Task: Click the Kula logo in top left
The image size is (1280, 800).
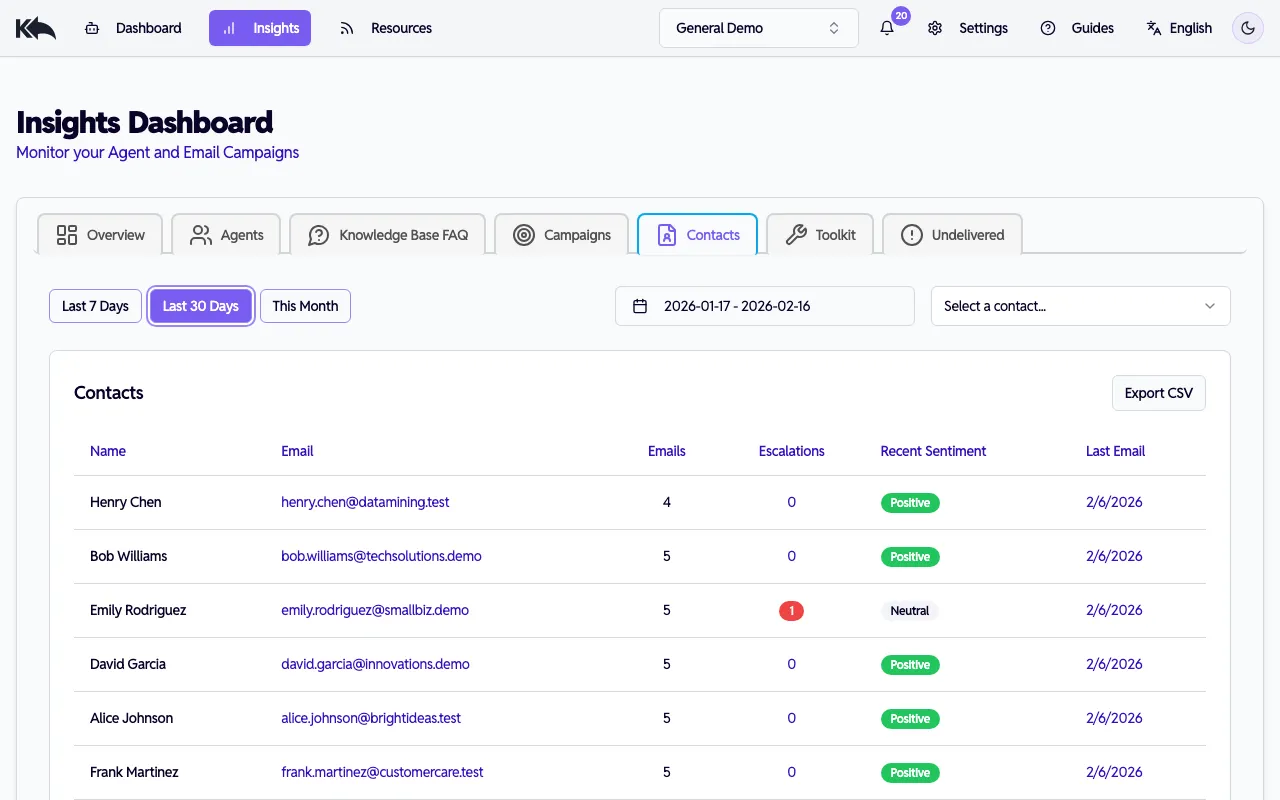Action: pos(35,27)
